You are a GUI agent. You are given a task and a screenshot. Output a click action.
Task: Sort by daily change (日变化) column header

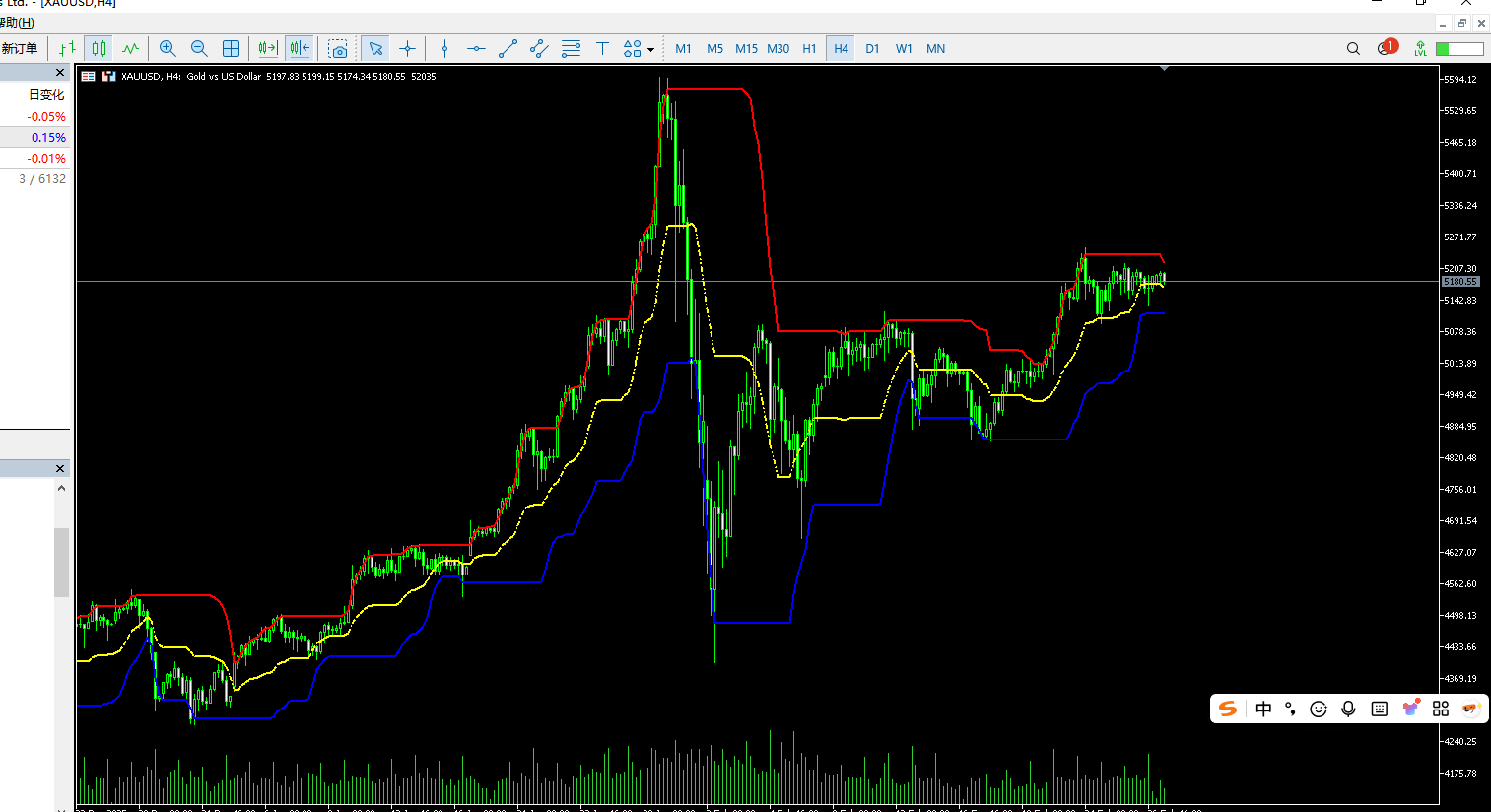[x=46, y=95]
